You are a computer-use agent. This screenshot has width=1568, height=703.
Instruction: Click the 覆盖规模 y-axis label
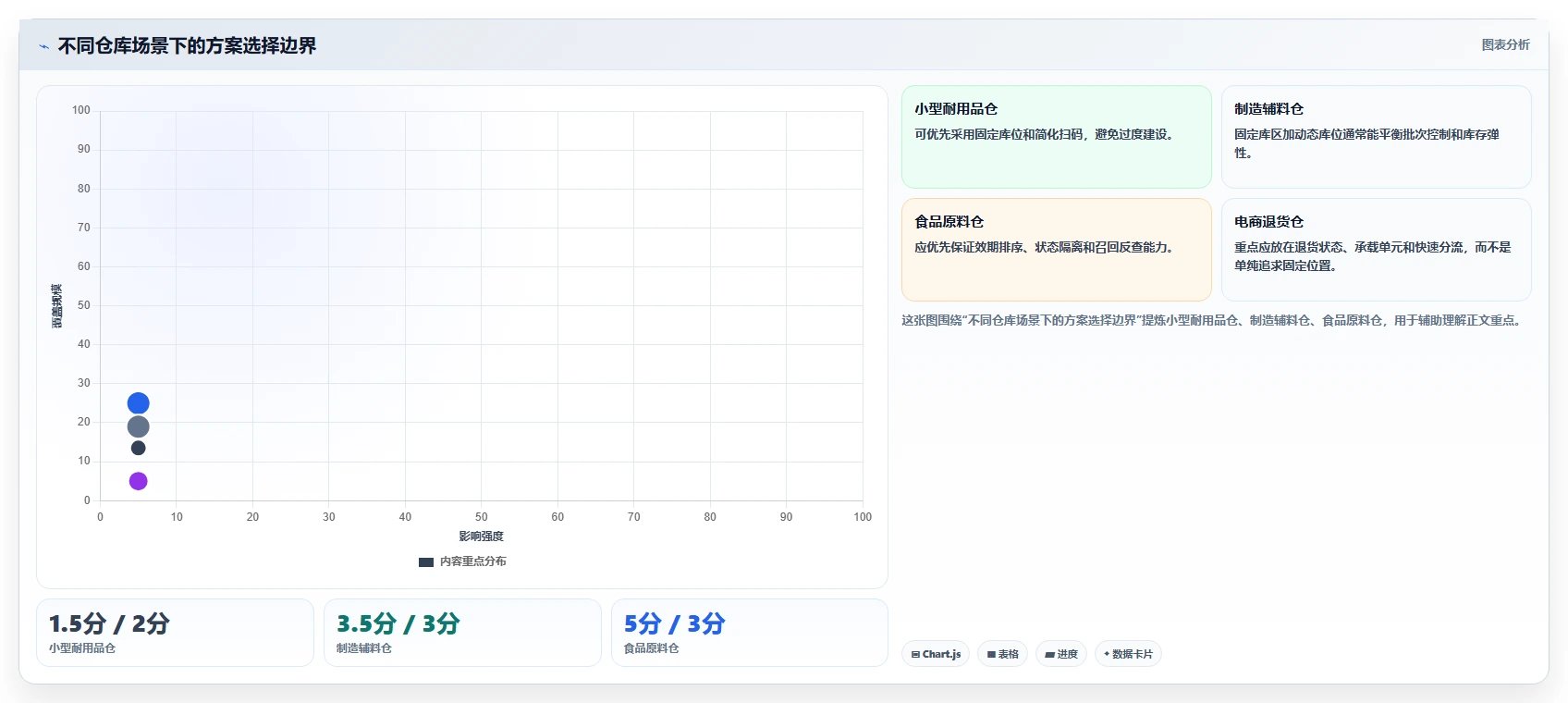point(57,306)
